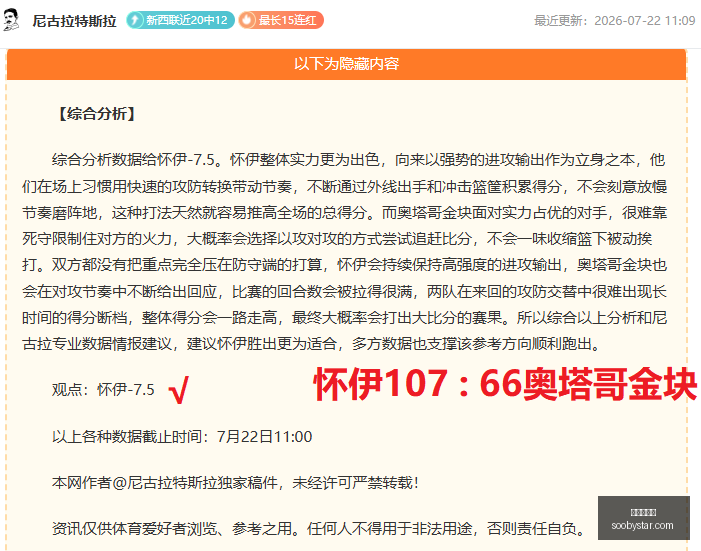The width and height of the screenshot is (701, 551).
Task: Click the 【综合分析】 heading
Action: pyautogui.click(x=97, y=114)
